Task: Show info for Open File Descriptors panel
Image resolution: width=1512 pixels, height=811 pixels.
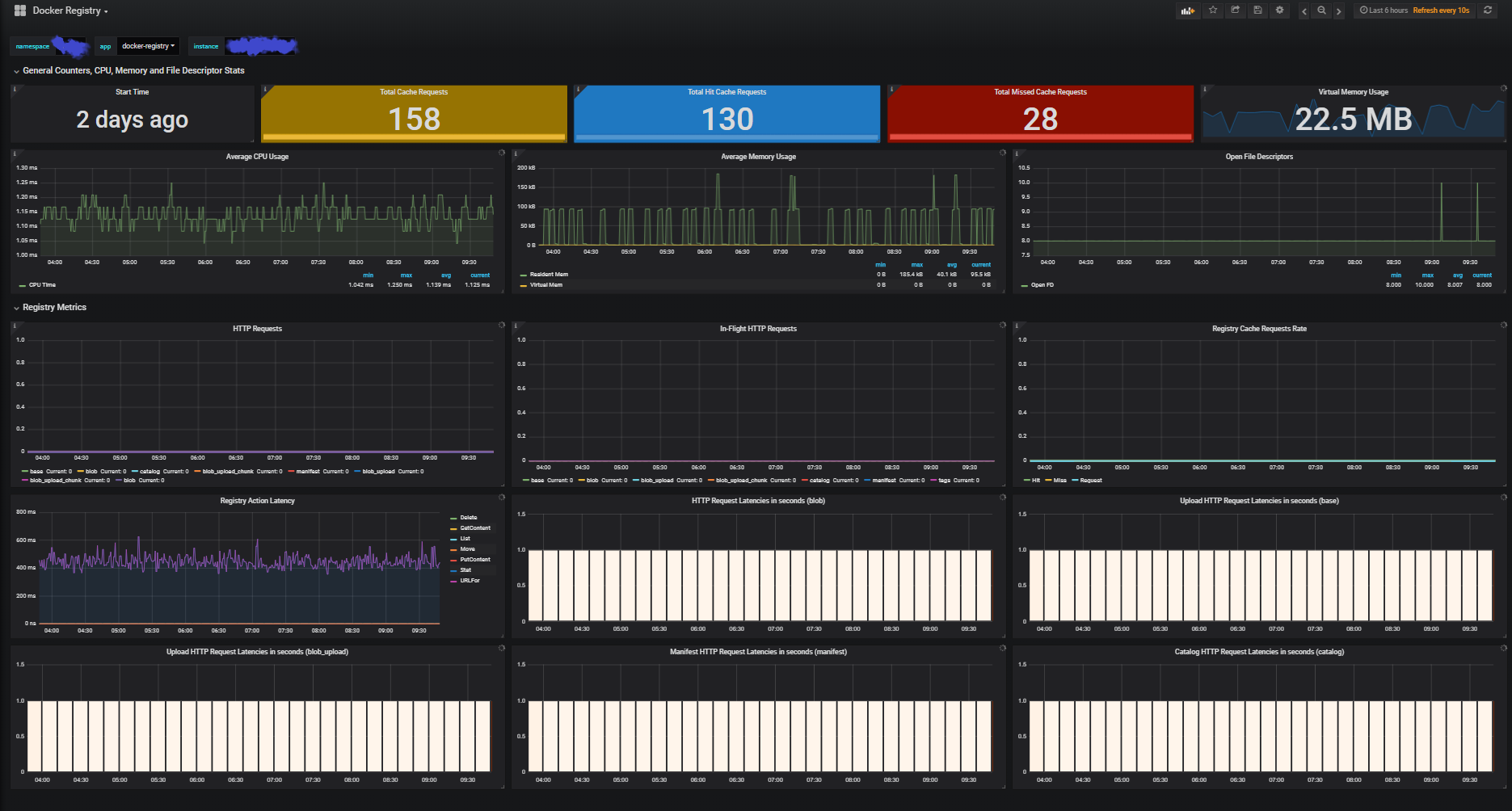Action: point(1017,153)
